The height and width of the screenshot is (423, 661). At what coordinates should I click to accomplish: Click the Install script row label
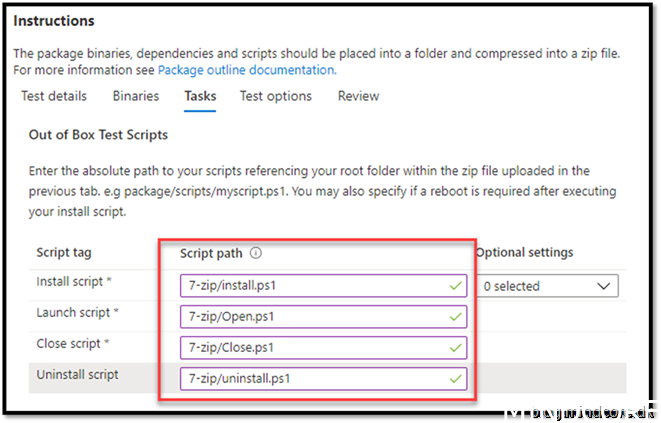(74, 282)
